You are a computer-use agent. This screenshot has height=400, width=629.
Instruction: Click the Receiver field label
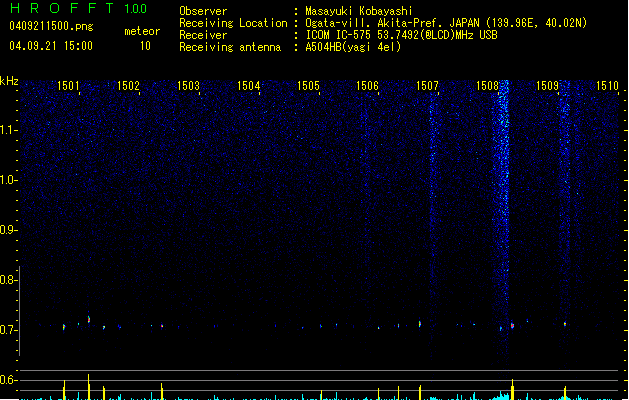203,35
